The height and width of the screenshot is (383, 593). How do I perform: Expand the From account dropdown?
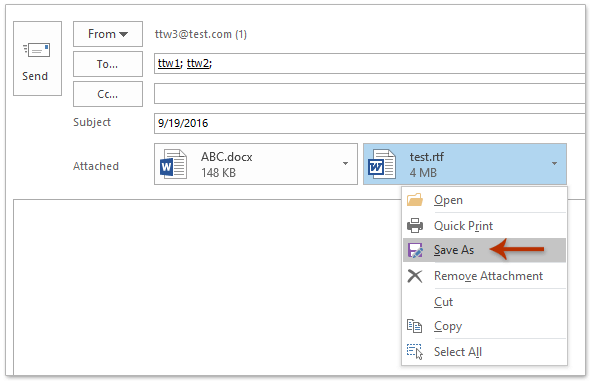pos(108,34)
